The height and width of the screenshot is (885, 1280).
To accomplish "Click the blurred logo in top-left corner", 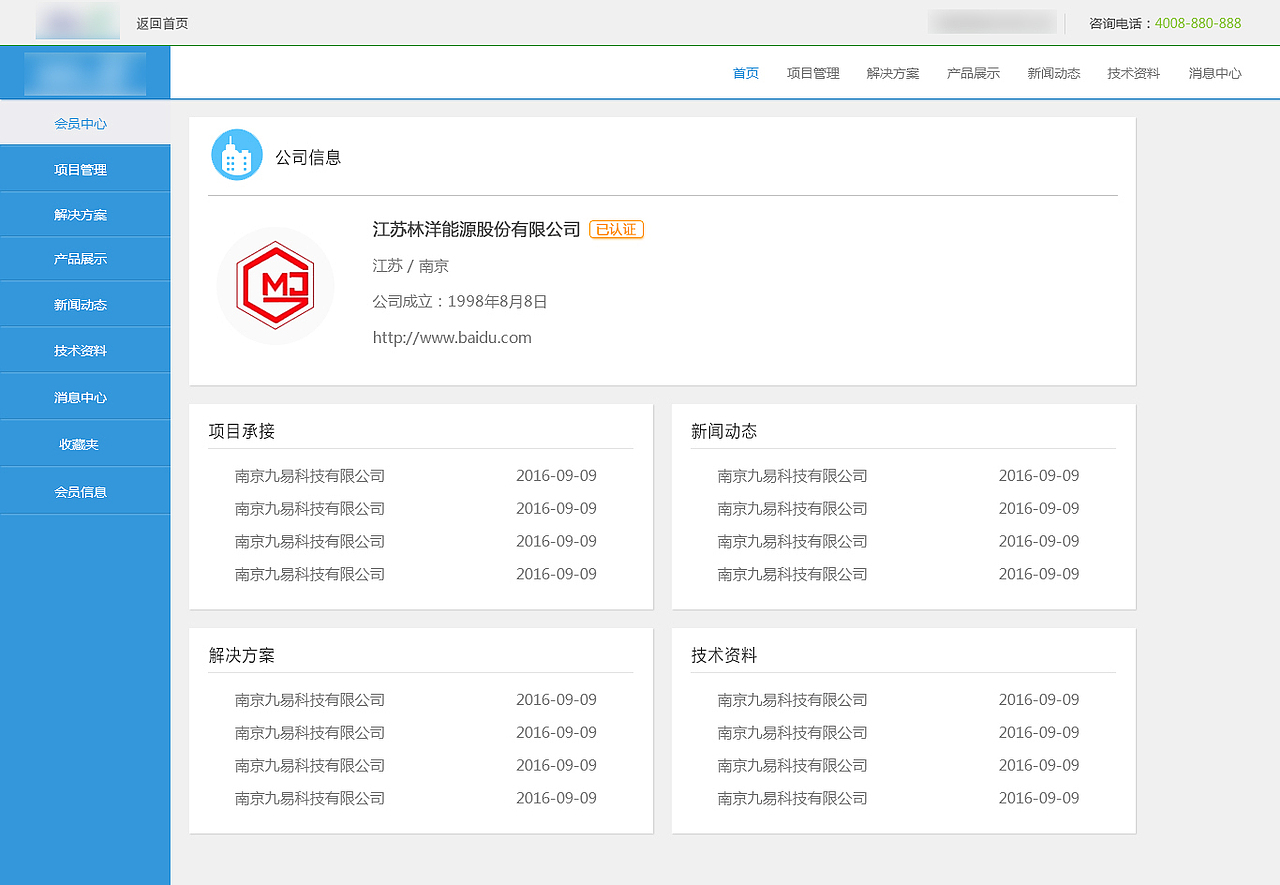I will tap(77, 21).
